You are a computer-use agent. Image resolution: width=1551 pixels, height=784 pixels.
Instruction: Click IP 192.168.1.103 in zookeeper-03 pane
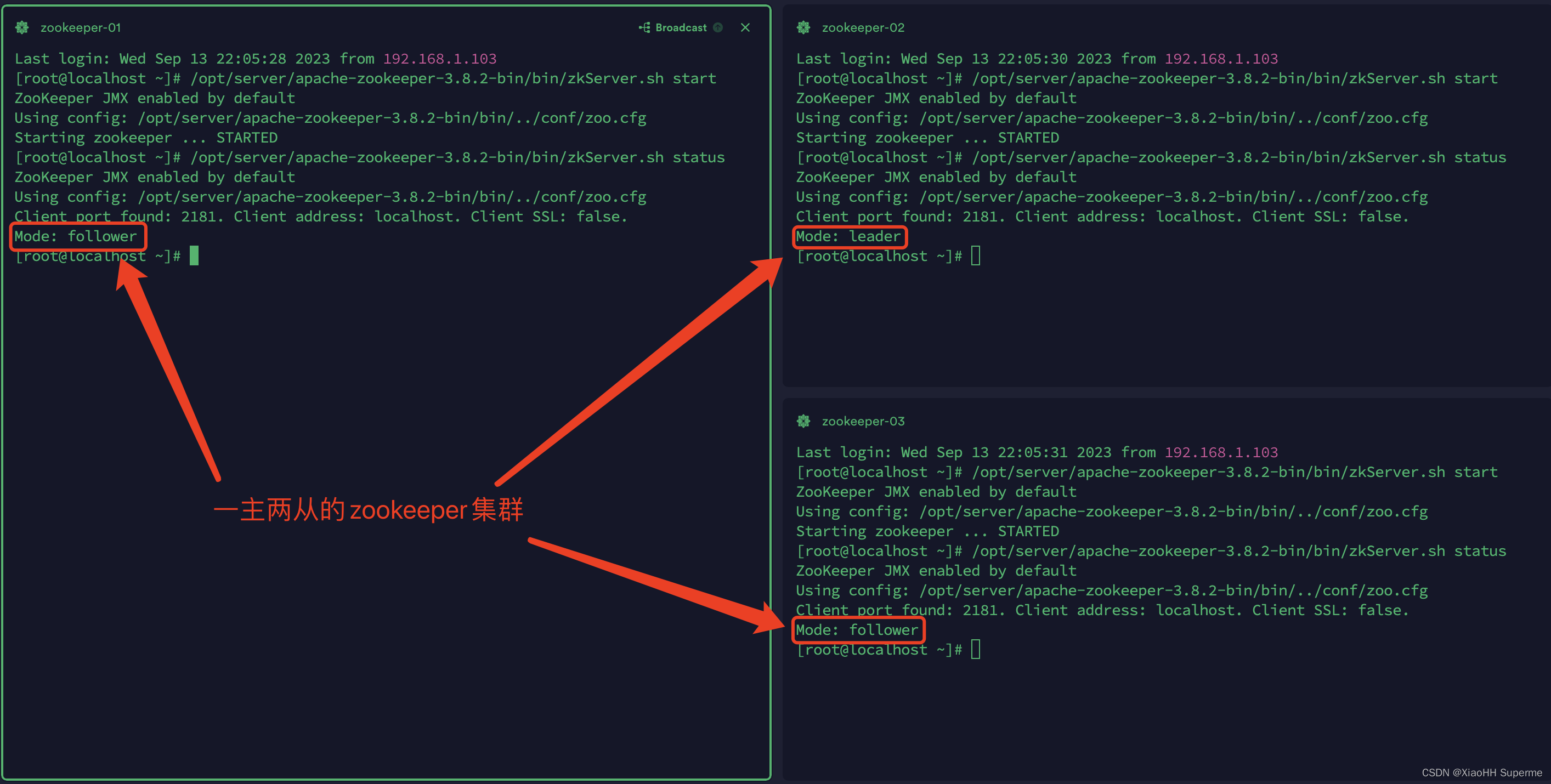tap(1221, 452)
